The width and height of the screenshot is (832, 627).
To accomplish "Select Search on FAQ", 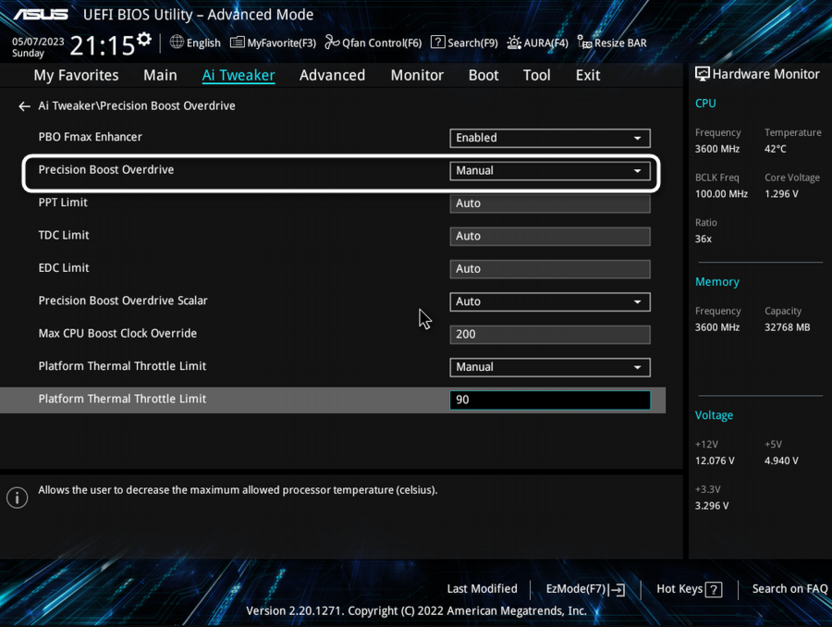I will 789,589.
